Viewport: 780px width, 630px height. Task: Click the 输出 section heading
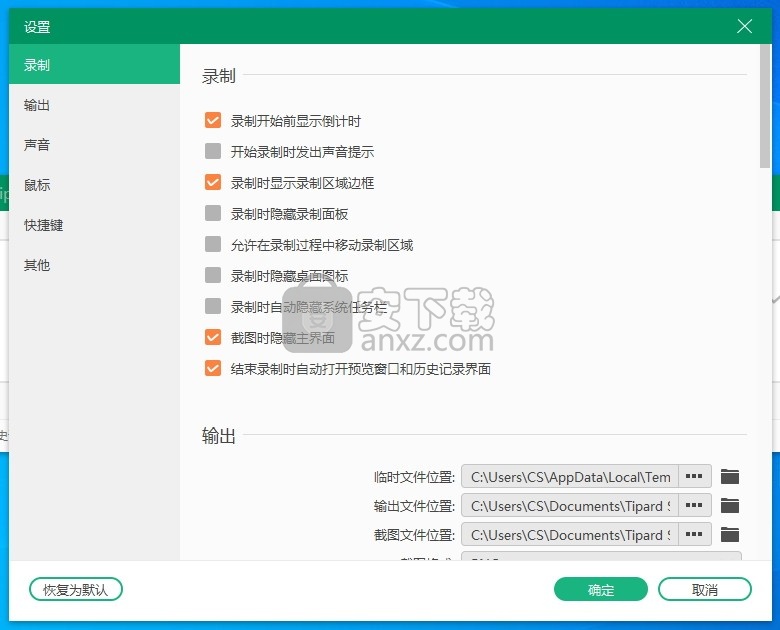(x=218, y=435)
